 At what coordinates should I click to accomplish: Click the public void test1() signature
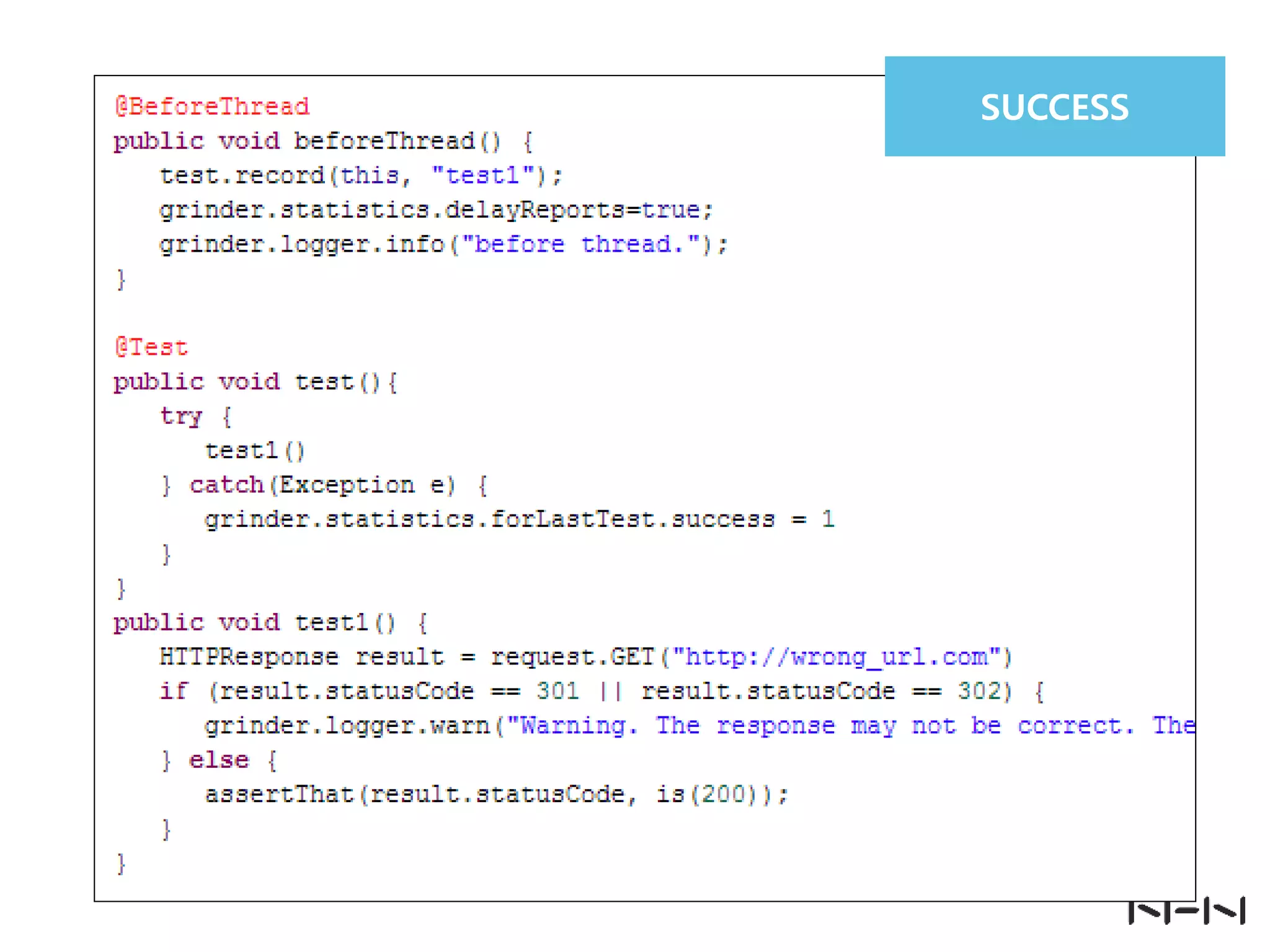254,622
